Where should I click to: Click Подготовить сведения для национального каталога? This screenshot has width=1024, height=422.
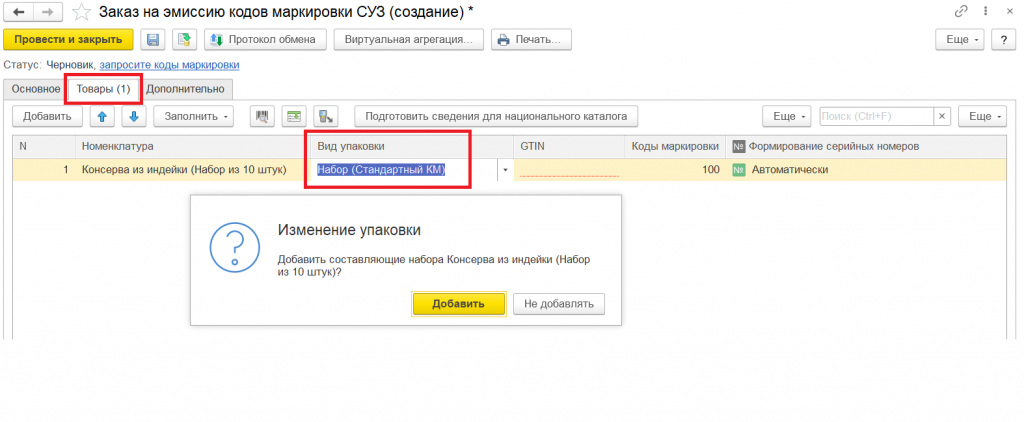click(x=496, y=116)
